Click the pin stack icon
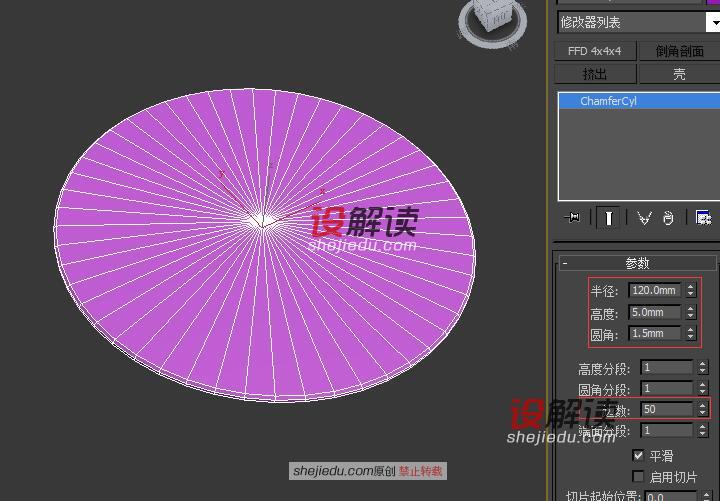The height and width of the screenshot is (501, 720). [x=573, y=217]
